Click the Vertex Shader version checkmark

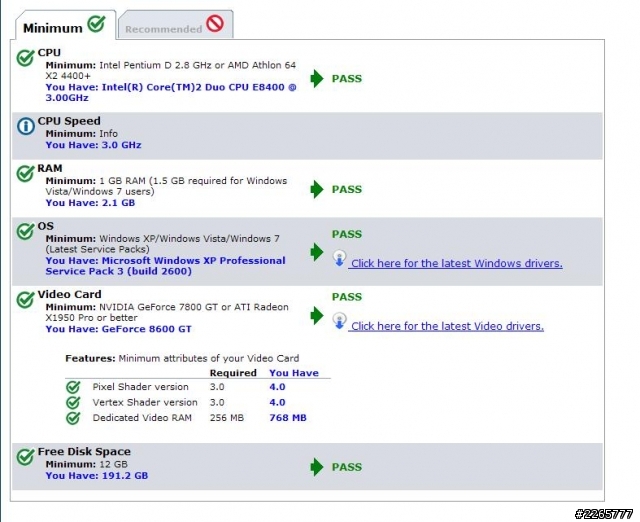point(73,402)
